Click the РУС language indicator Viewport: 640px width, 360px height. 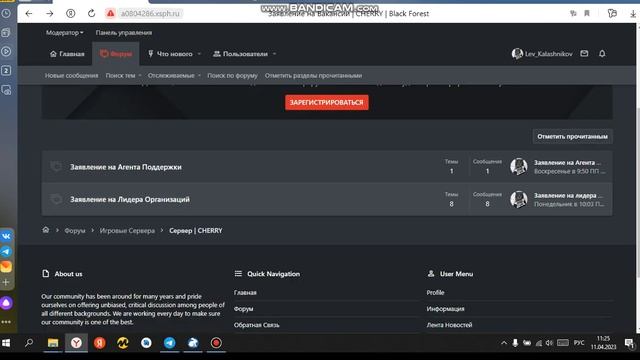point(579,343)
